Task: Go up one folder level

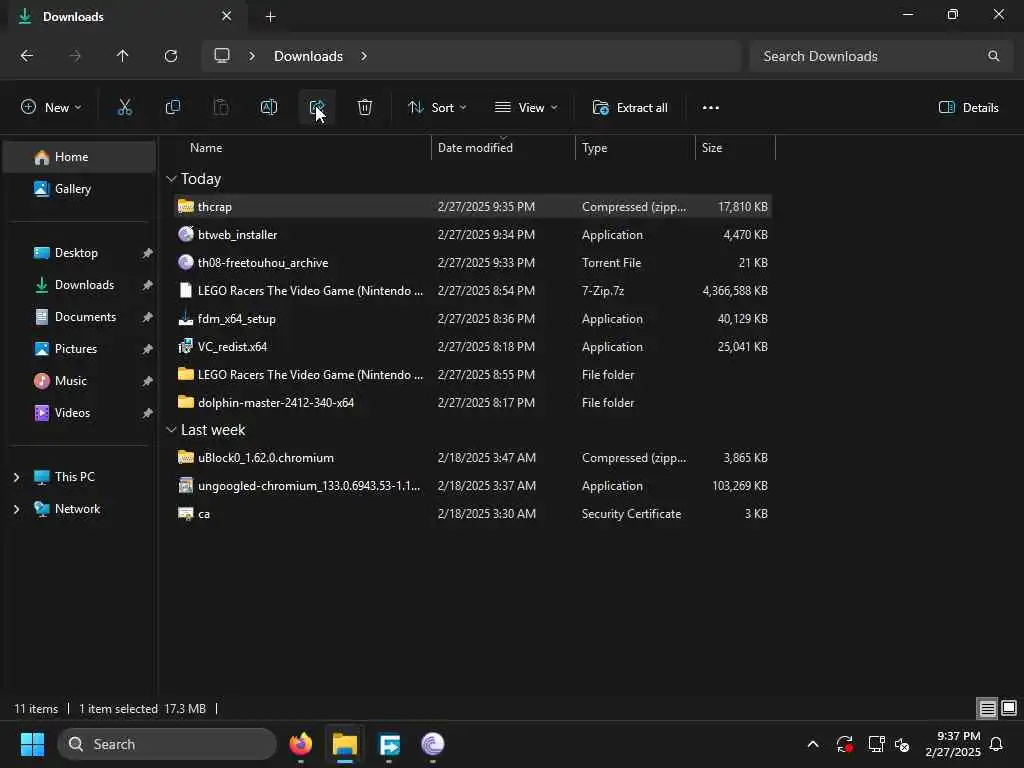Action: (x=122, y=56)
